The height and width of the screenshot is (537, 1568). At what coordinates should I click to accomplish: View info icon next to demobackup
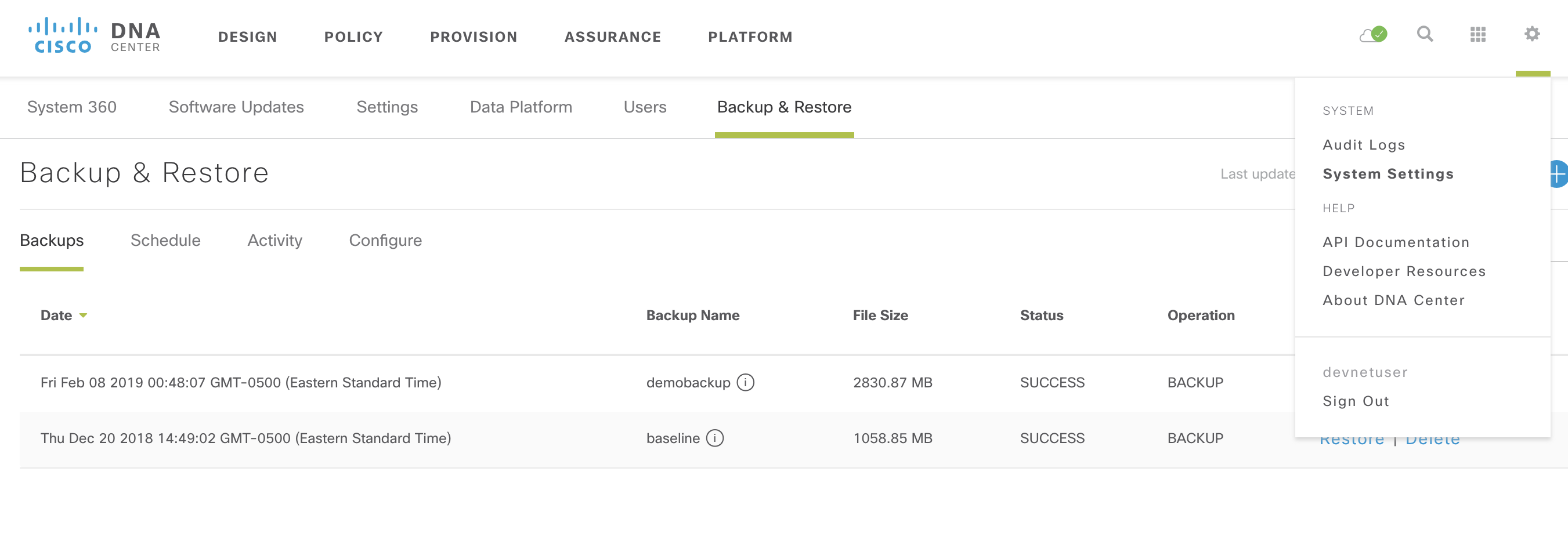(x=747, y=383)
